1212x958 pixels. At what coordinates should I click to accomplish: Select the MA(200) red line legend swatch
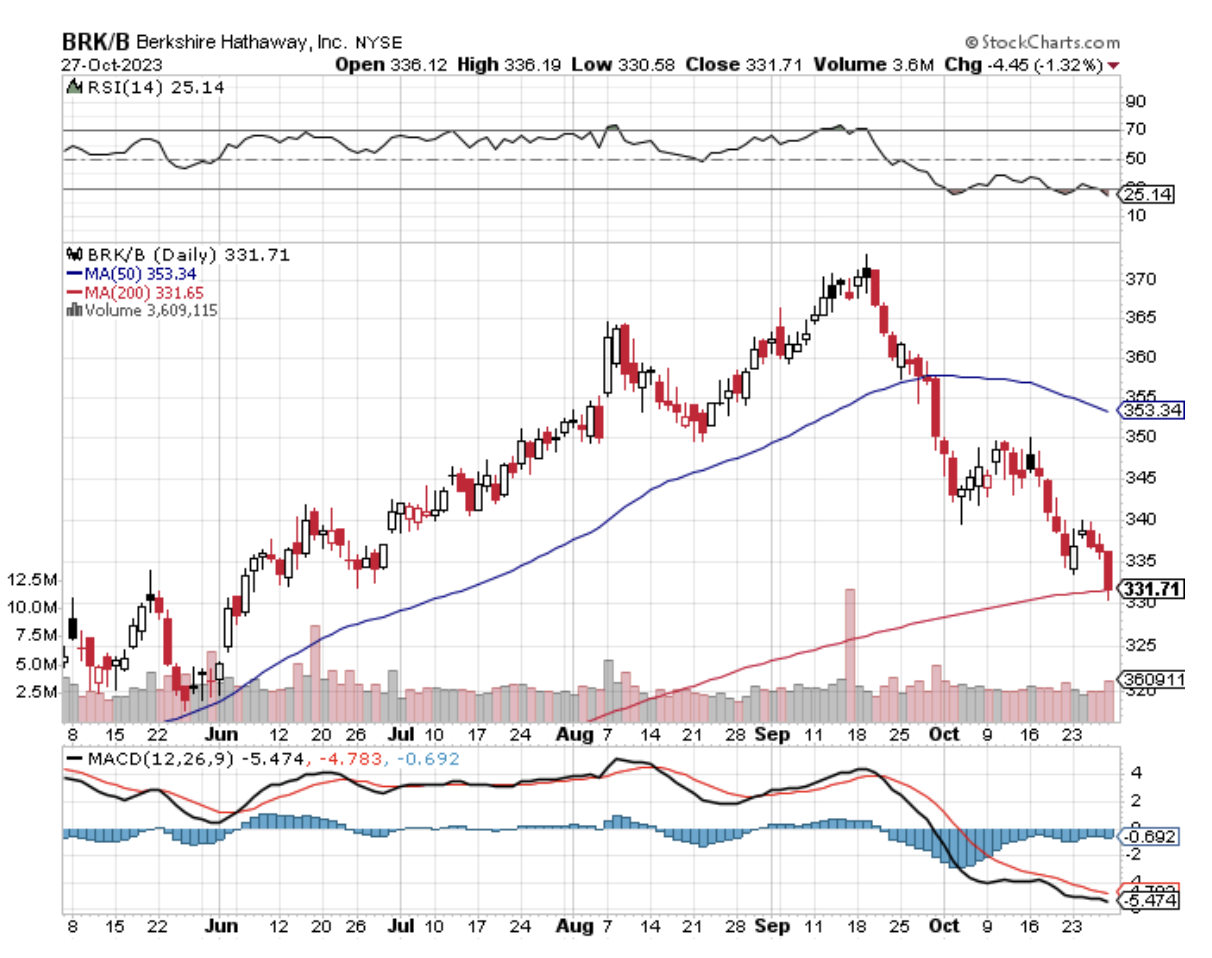click(x=72, y=292)
